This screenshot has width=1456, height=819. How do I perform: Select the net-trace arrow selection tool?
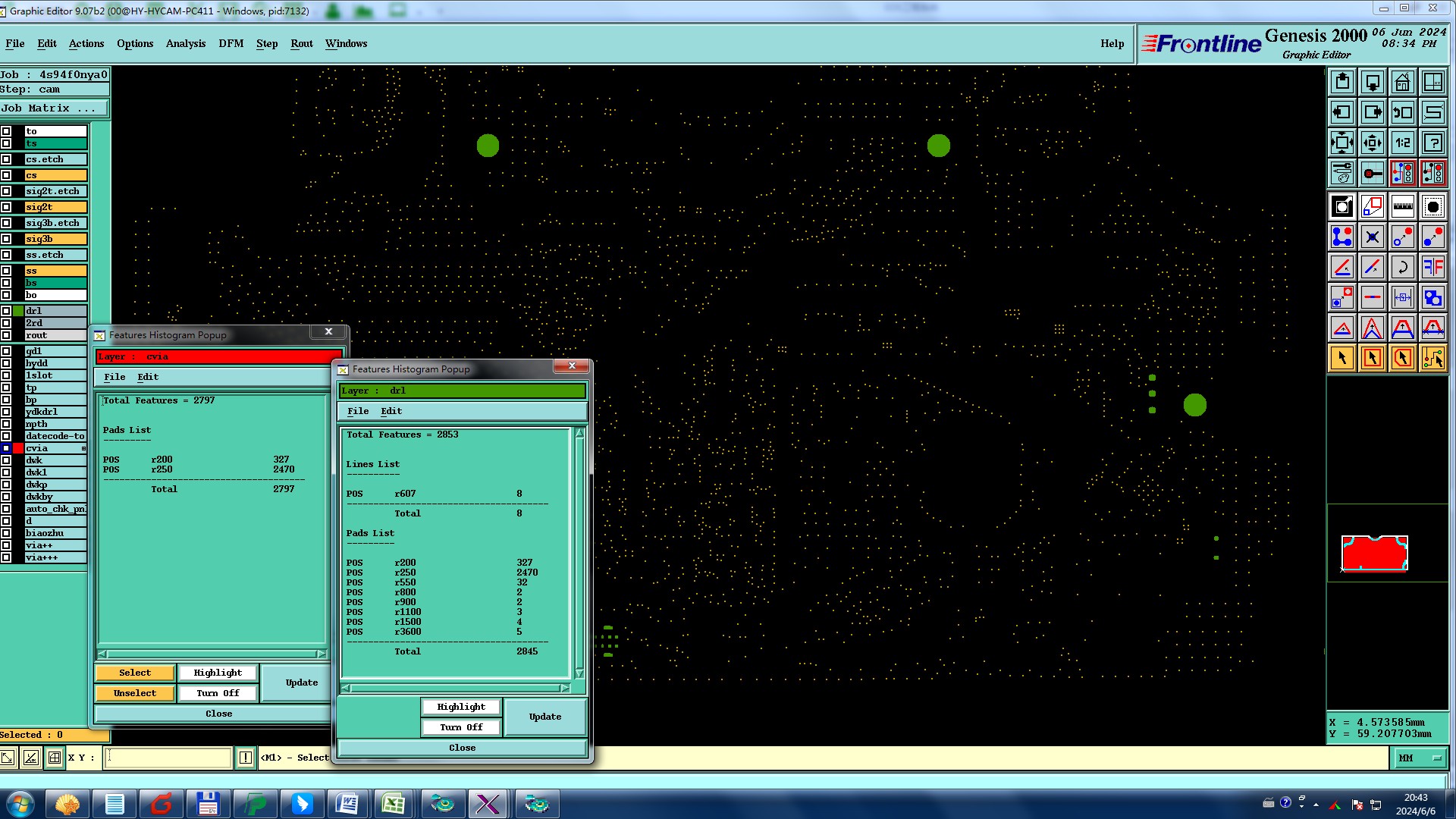coord(1433,358)
